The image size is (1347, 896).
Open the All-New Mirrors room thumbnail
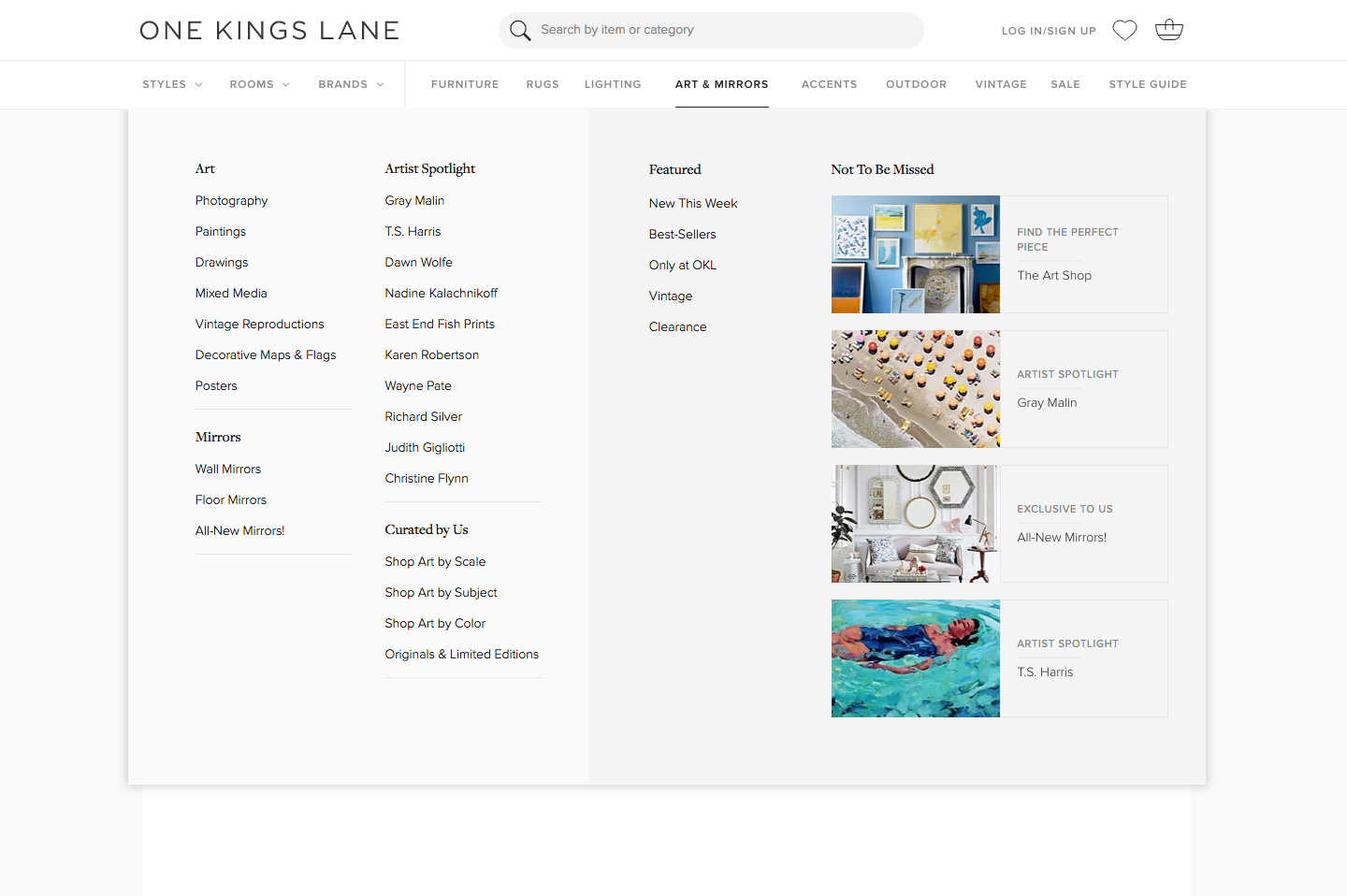pos(915,524)
